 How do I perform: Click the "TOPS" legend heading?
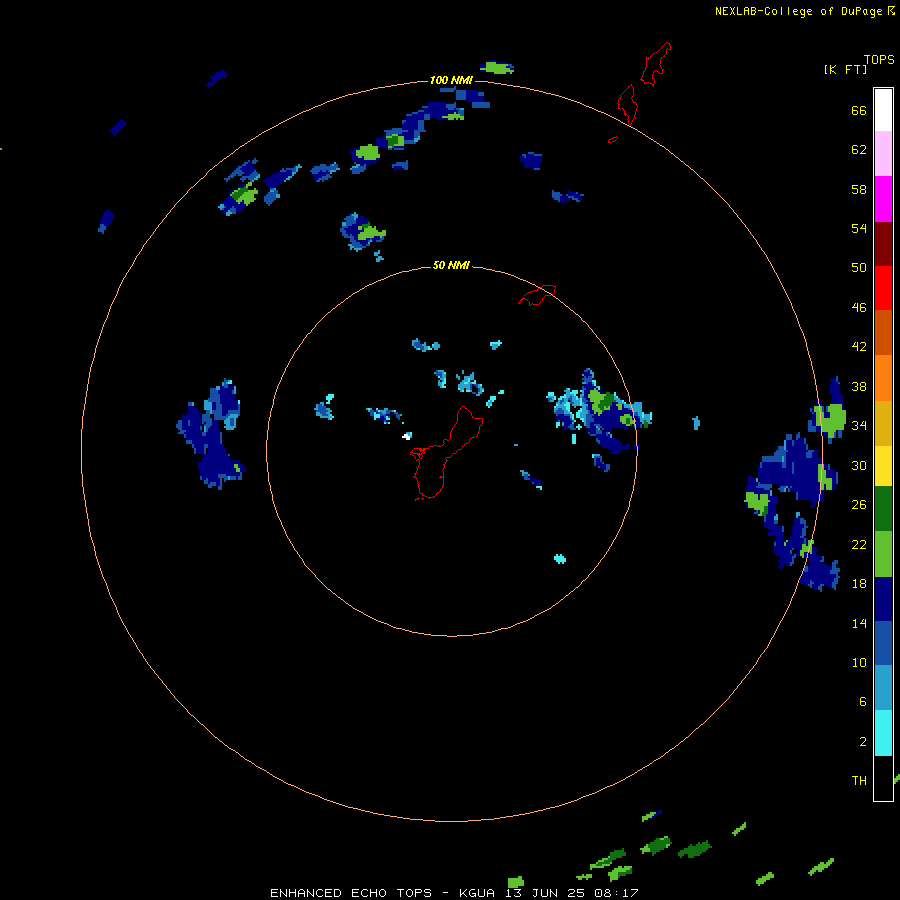[879, 60]
